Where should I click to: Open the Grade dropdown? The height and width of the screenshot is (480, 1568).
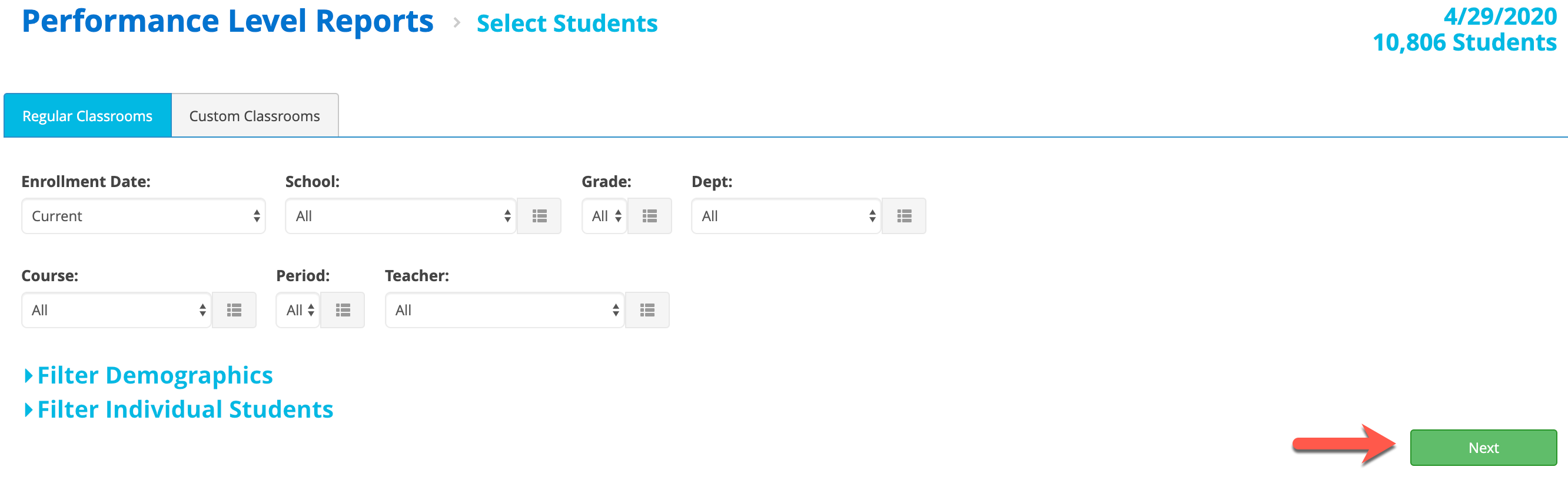(604, 216)
